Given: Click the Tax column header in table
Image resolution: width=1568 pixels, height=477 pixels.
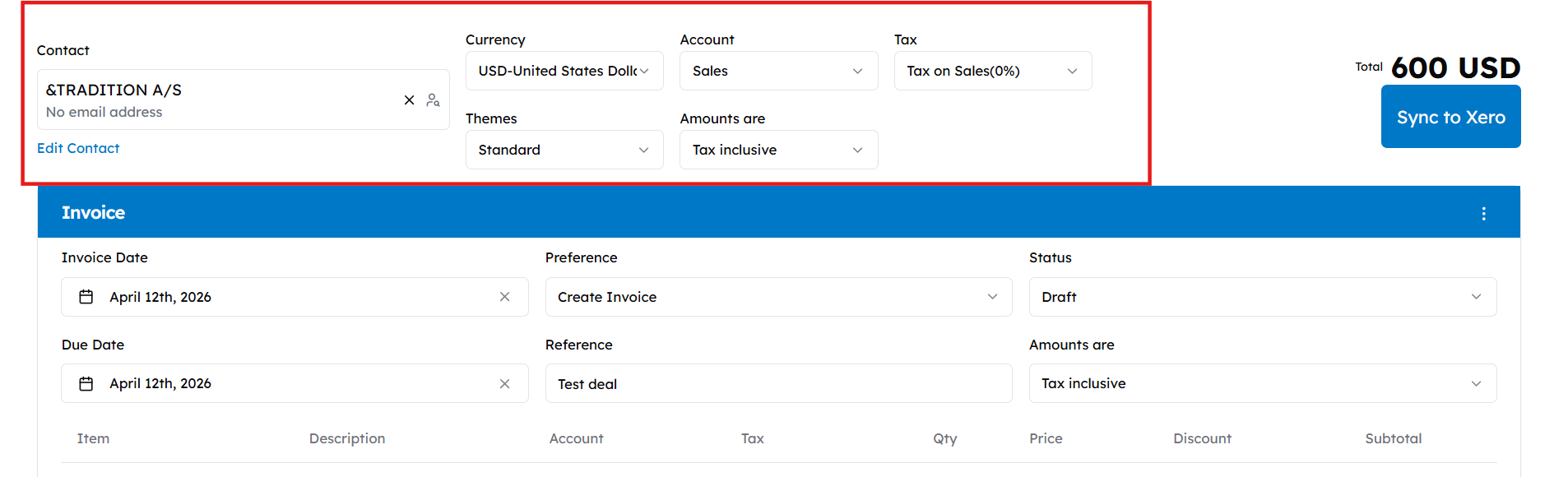Looking at the screenshot, I should coord(752,438).
